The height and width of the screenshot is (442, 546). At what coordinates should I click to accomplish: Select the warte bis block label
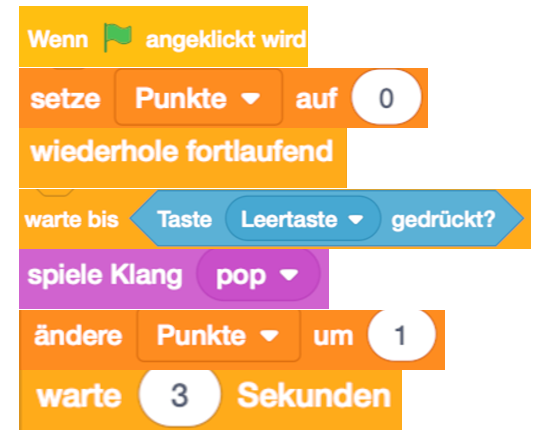72,220
